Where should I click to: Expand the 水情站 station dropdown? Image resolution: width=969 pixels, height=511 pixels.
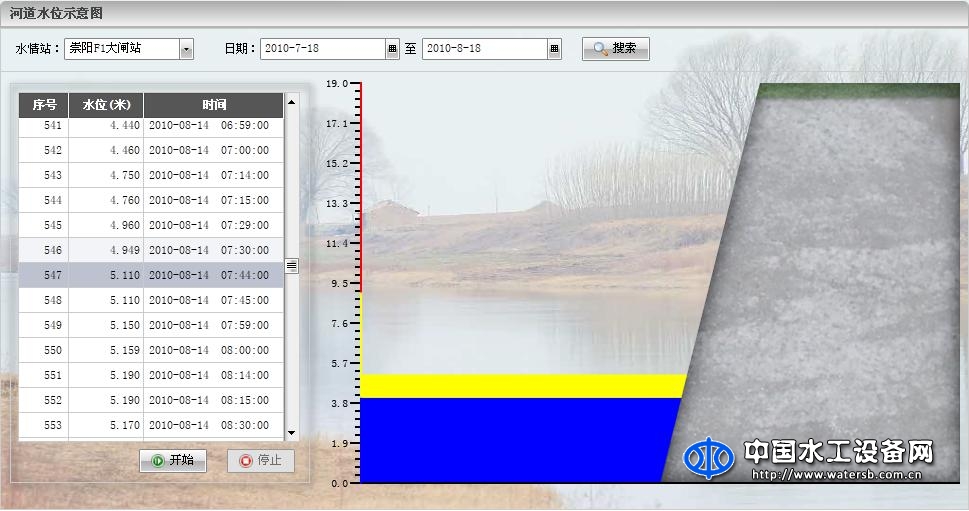click(186, 49)
